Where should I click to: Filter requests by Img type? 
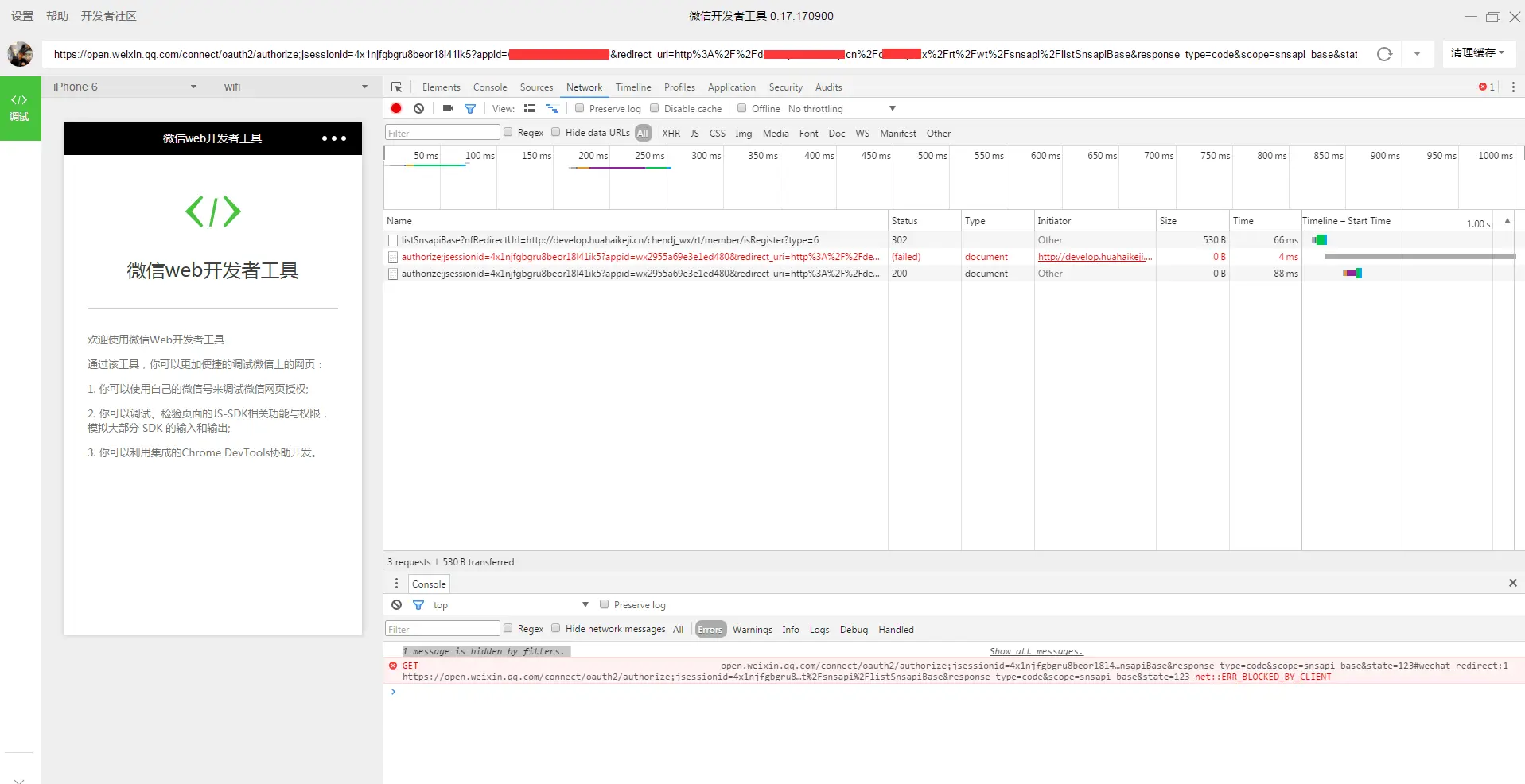tap(744, 134)
